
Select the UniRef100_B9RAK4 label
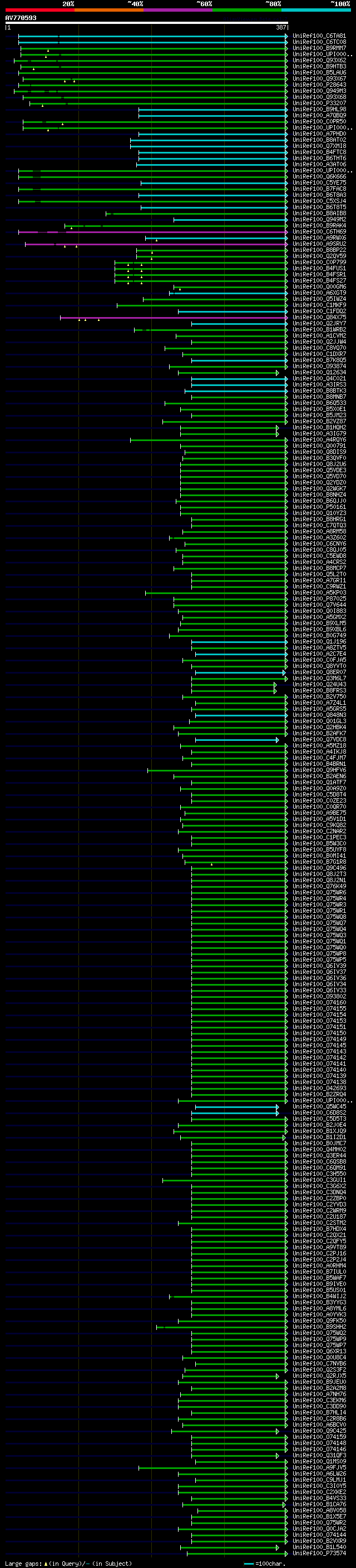coord(319,226)
